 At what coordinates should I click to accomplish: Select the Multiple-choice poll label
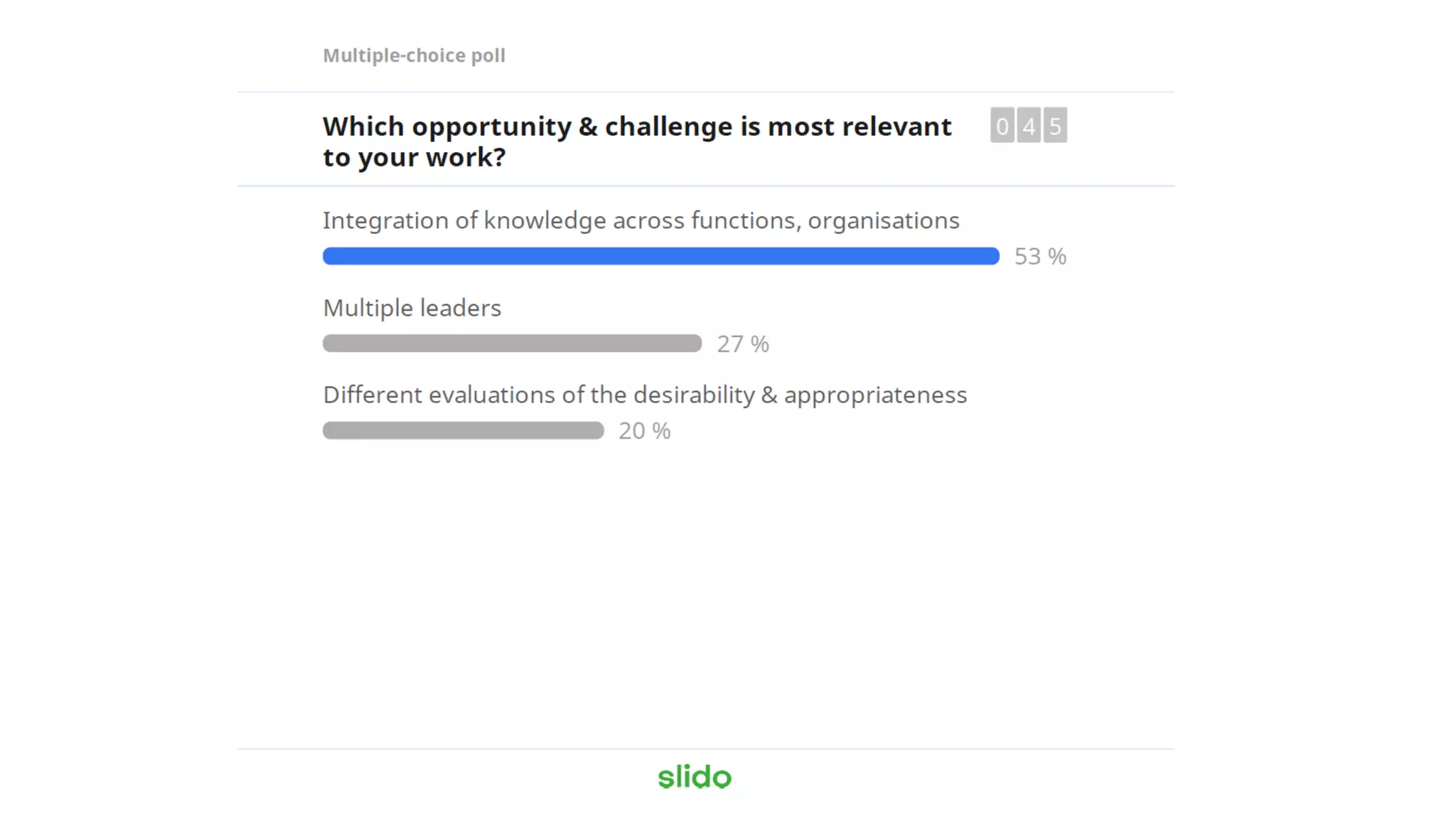coord(414,55)
